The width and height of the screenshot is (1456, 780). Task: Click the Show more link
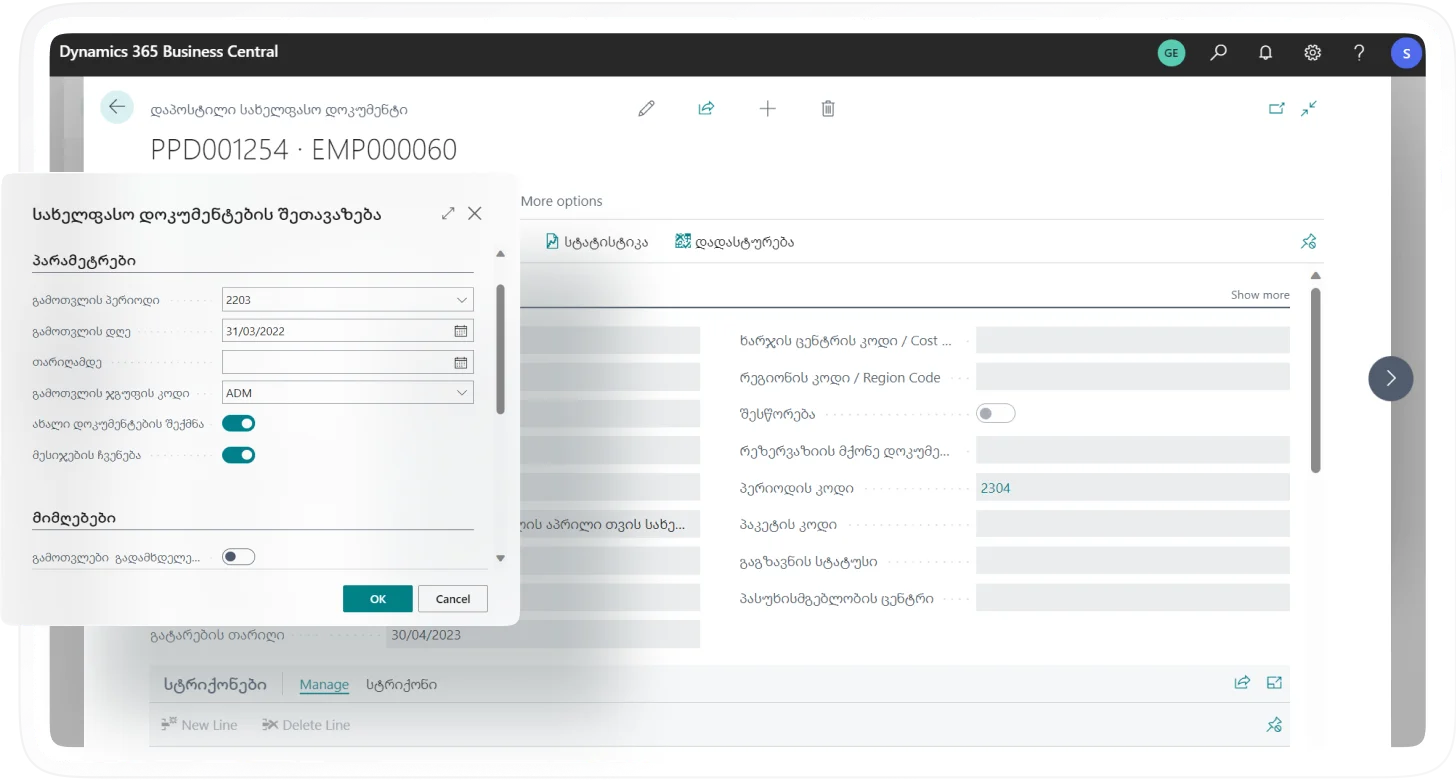tap(1259, 295)
